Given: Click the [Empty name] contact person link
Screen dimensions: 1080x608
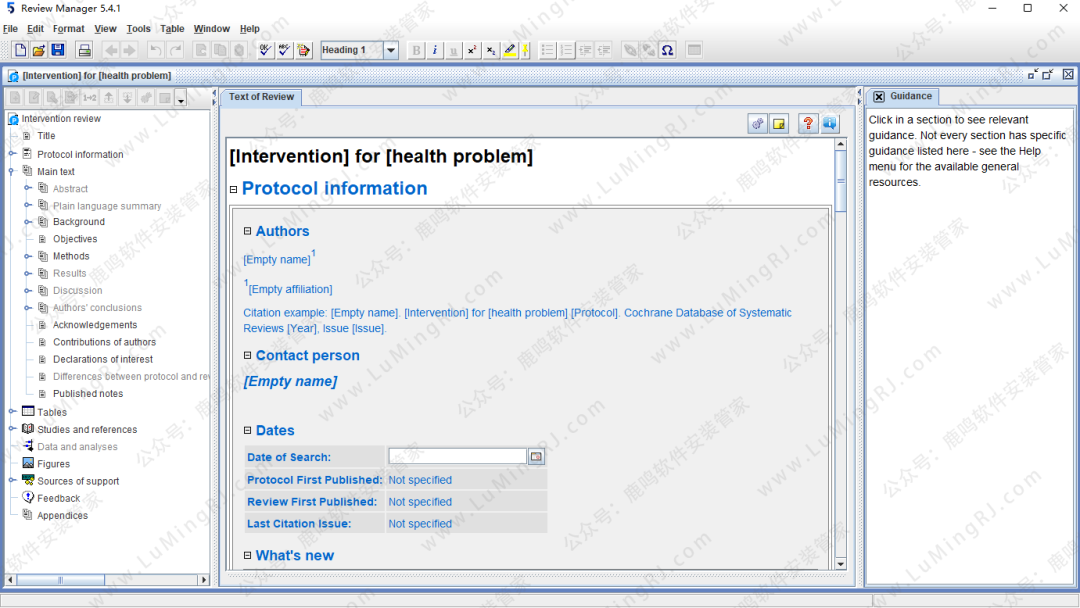Looking at the screenshot, I should 290,381.
